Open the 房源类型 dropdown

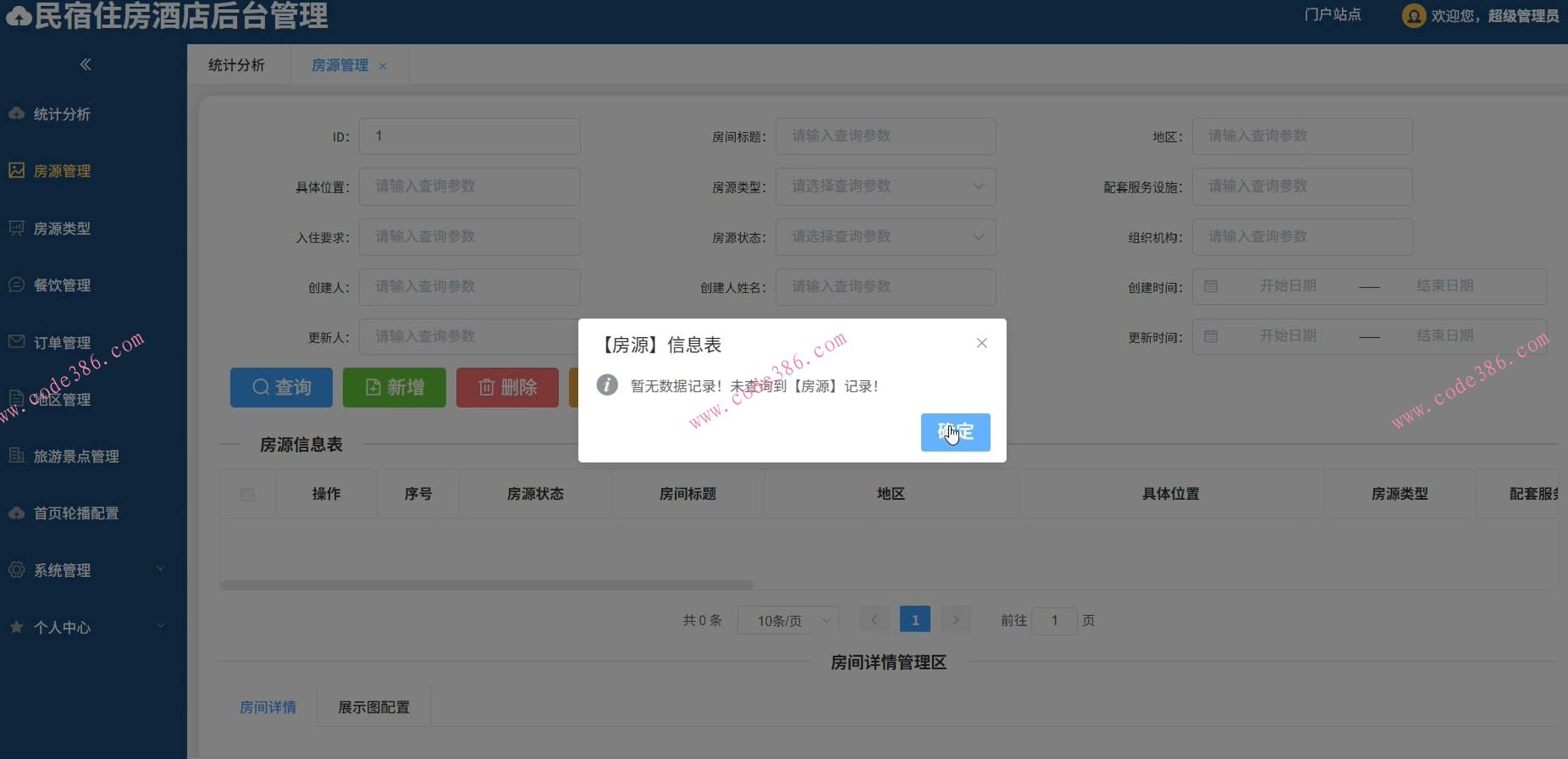coord(886,186)
